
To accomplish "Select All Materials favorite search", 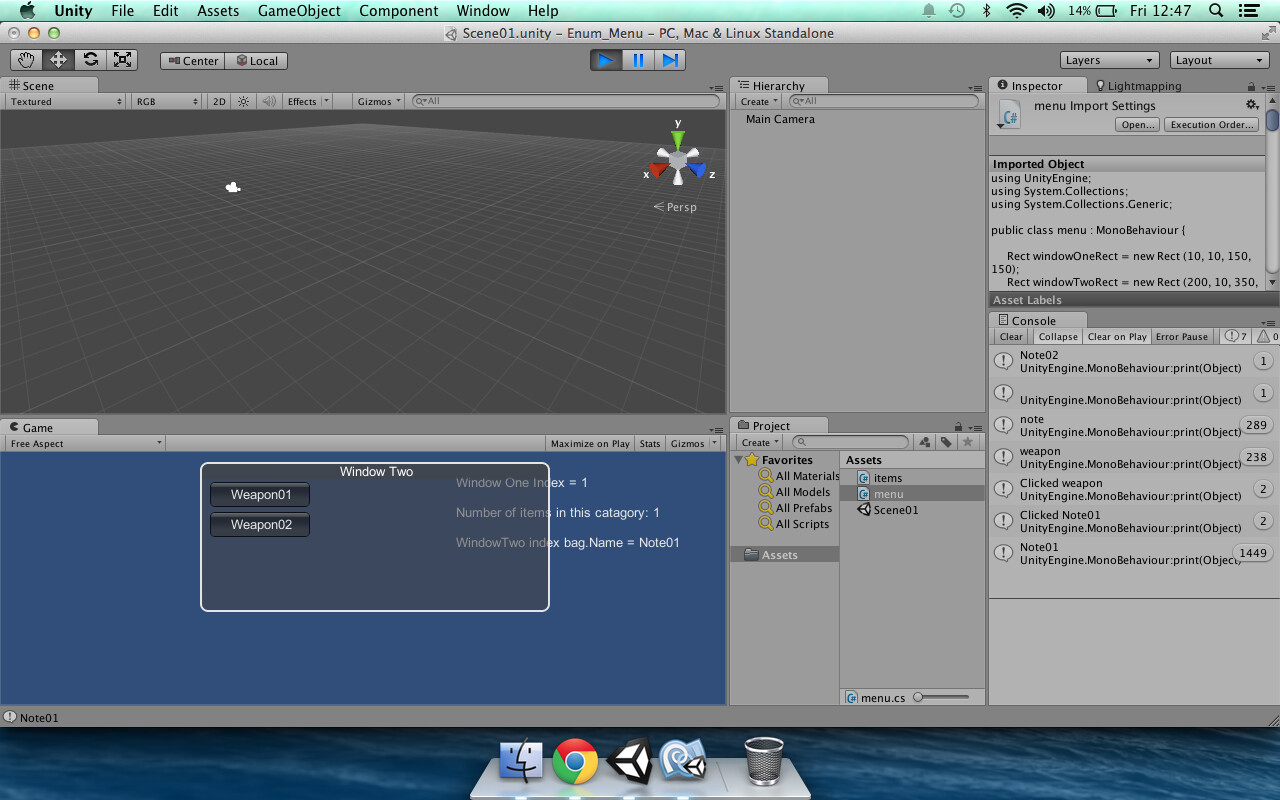I will pos(798,476).
